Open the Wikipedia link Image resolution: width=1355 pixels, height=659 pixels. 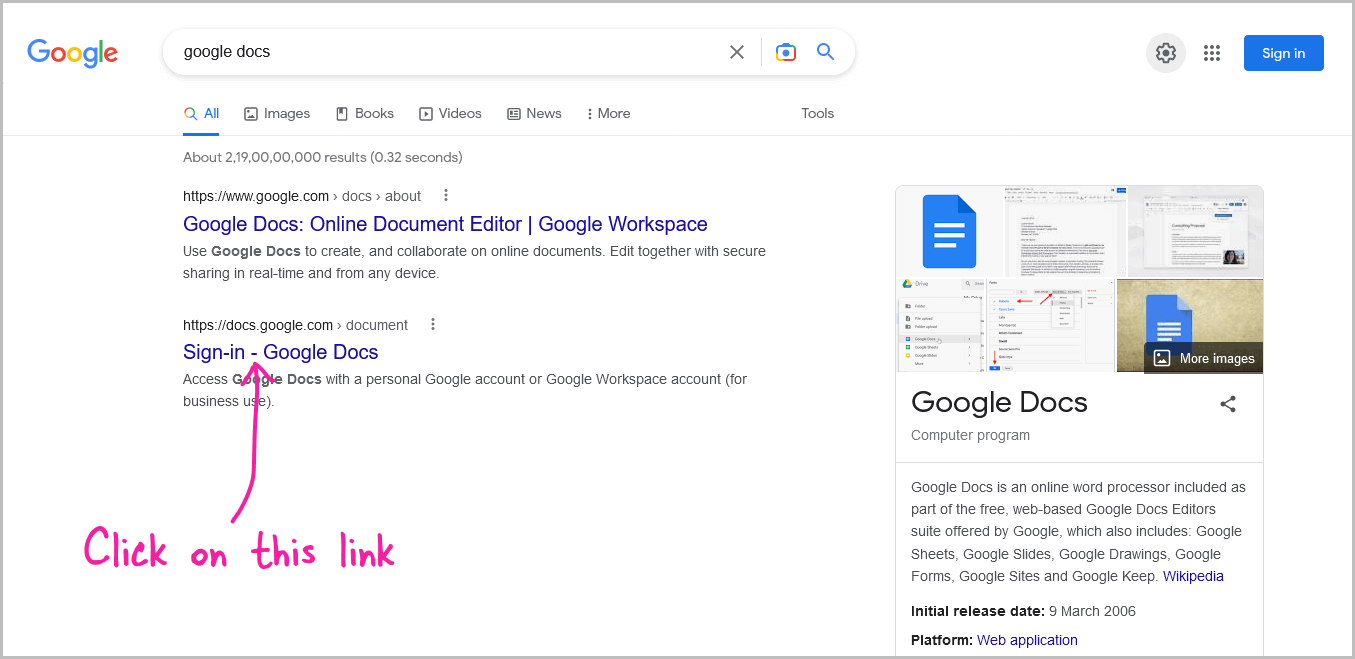pyautogui.click(x=1193, y=577)
